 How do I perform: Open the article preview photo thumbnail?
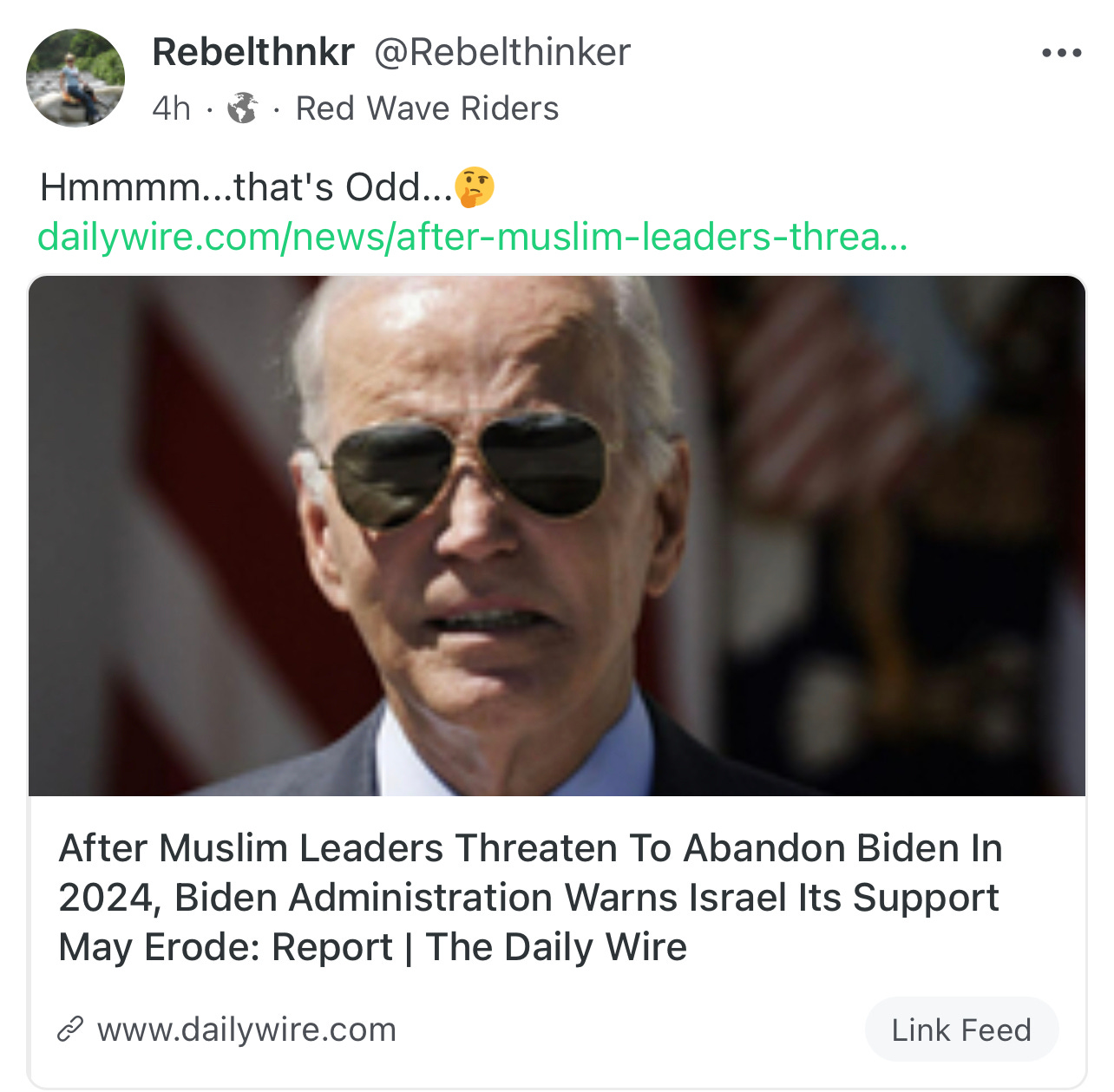tap(557, 536)
